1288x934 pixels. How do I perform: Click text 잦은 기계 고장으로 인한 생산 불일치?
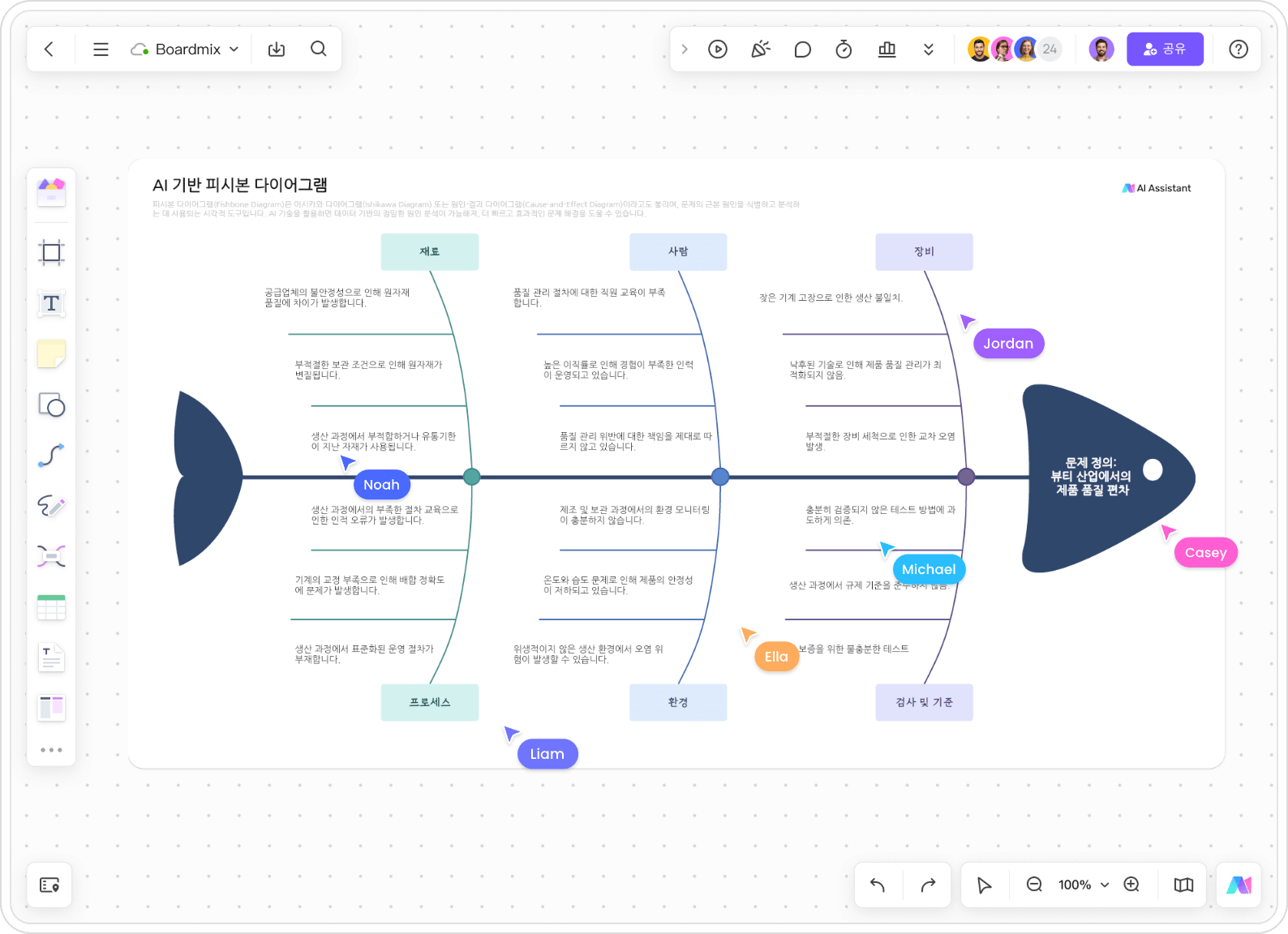coord(831,298)
